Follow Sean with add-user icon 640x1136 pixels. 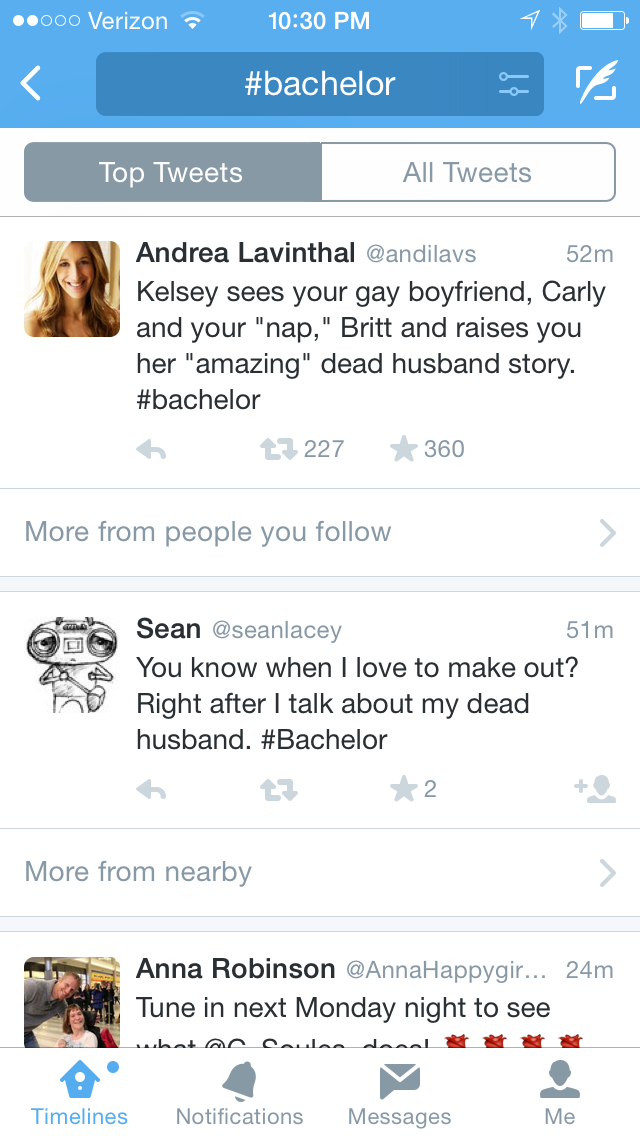tap(595, 790)
